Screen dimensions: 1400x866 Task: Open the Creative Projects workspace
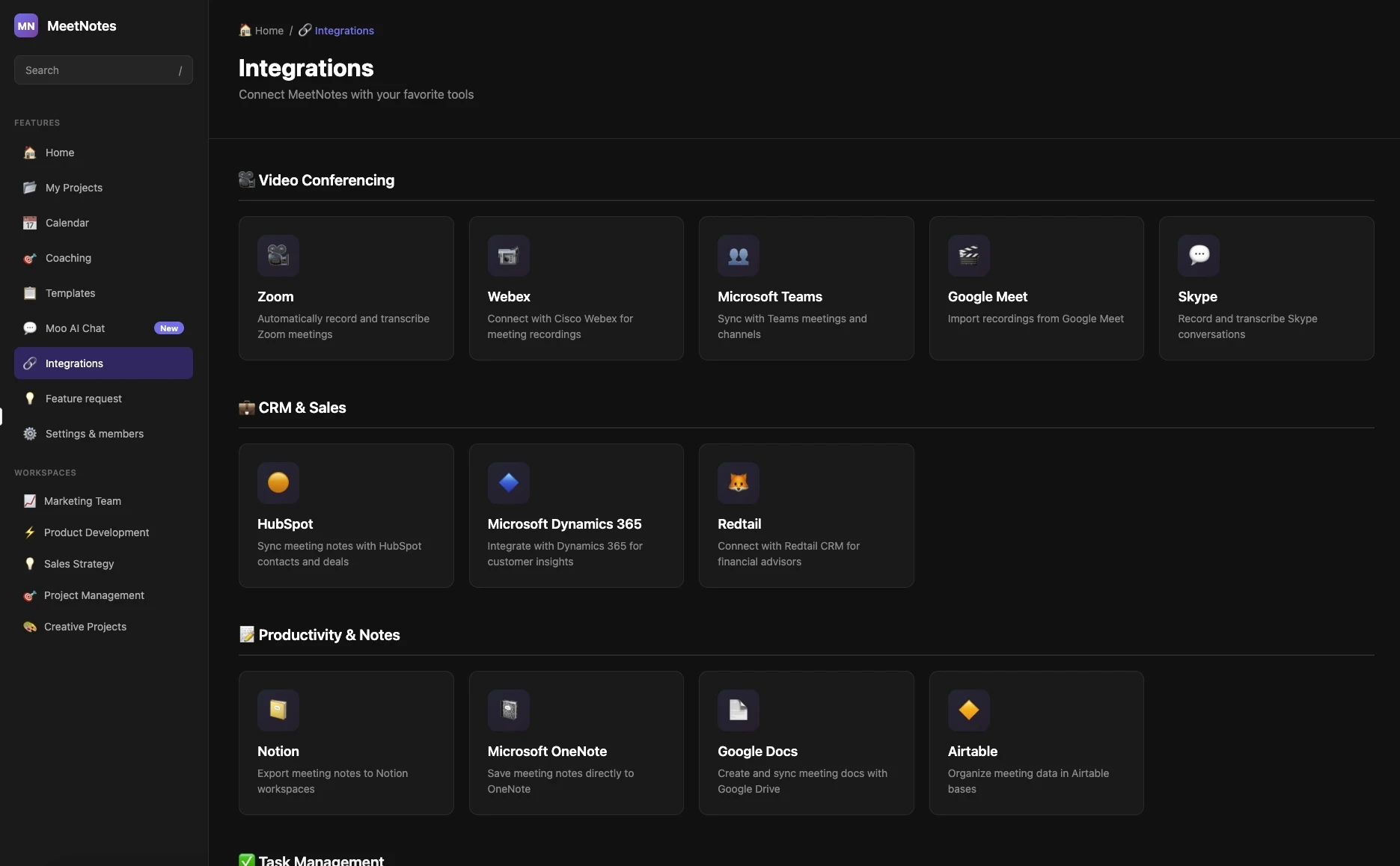[x=103, y=627]
